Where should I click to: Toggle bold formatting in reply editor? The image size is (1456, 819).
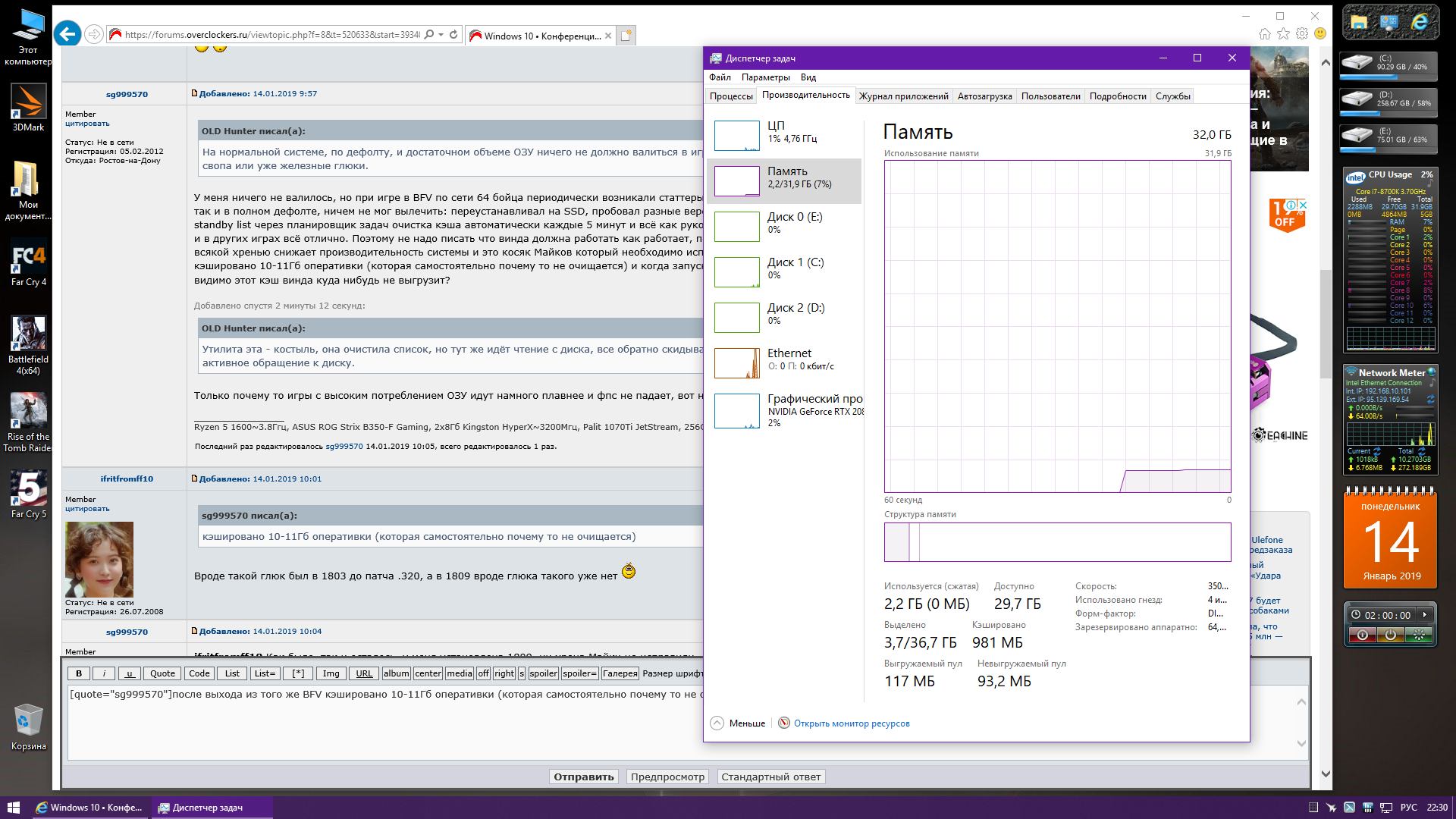coord(79,673)
